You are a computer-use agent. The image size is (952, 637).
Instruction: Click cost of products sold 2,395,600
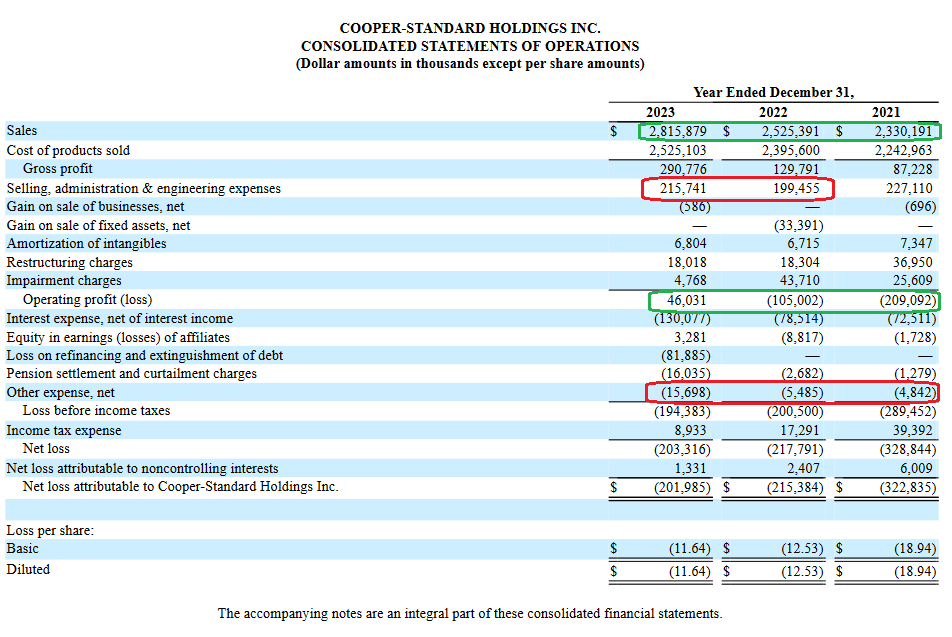(790, 150)
